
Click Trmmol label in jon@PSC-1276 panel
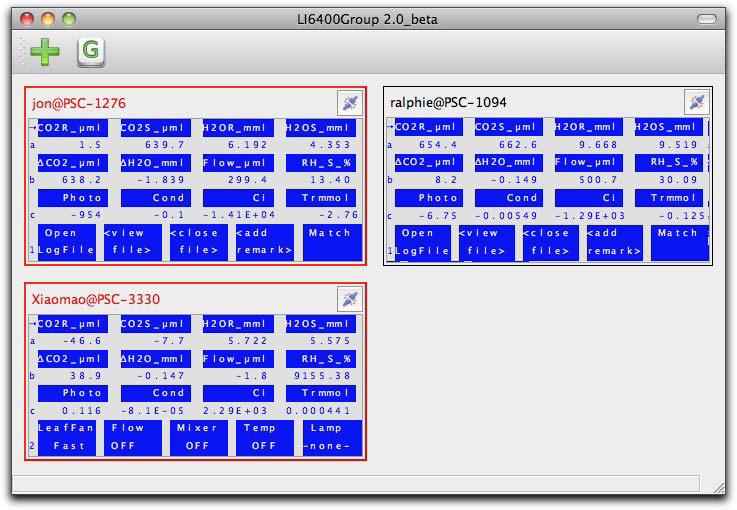pyautogui.click(x=321, y=198)
